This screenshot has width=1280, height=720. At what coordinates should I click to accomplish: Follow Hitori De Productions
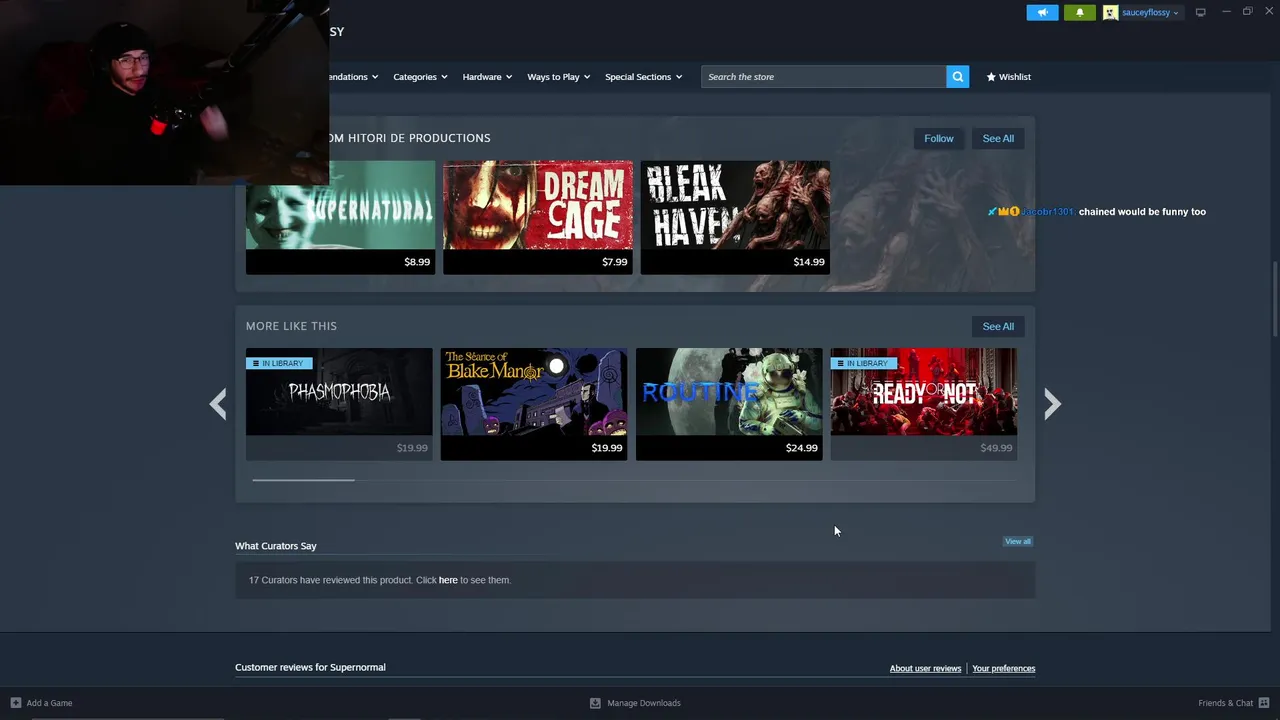pyautogui.click(x=939, y=138)
